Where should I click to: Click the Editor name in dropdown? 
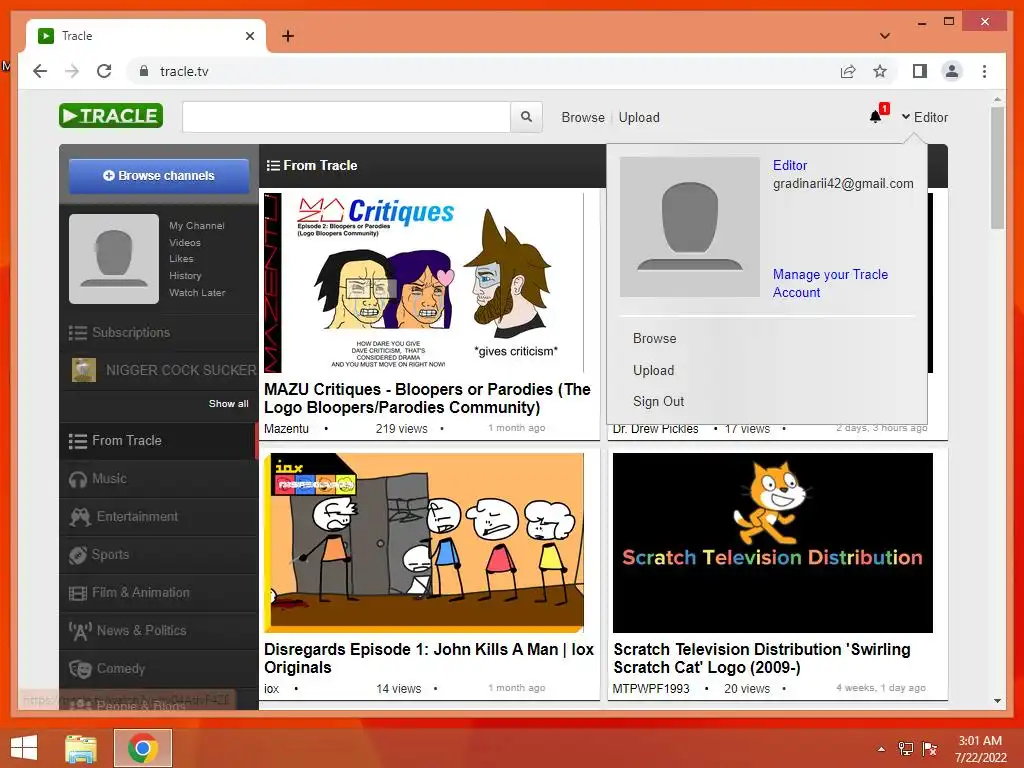click(x=790, y=165)
